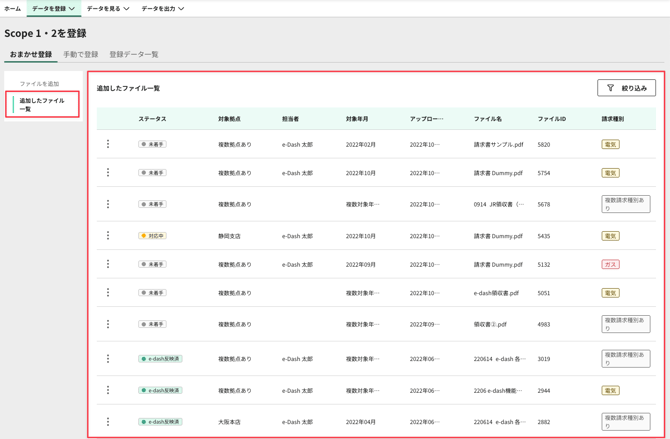
Task: Select ファイルを追加 in the sidebar
Action: click(39, 84)
